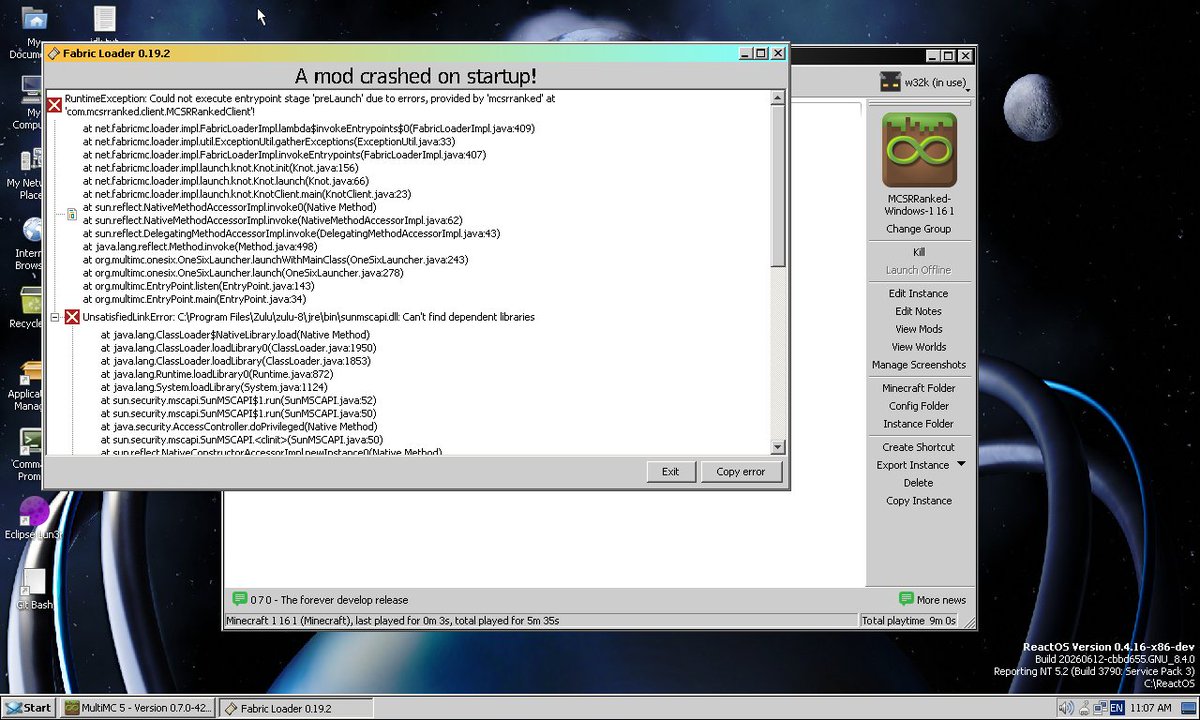This screenshot has width=1200, height=720.
Task: Open View Worlds in MultiMC
Action: (x=918, y=347)
